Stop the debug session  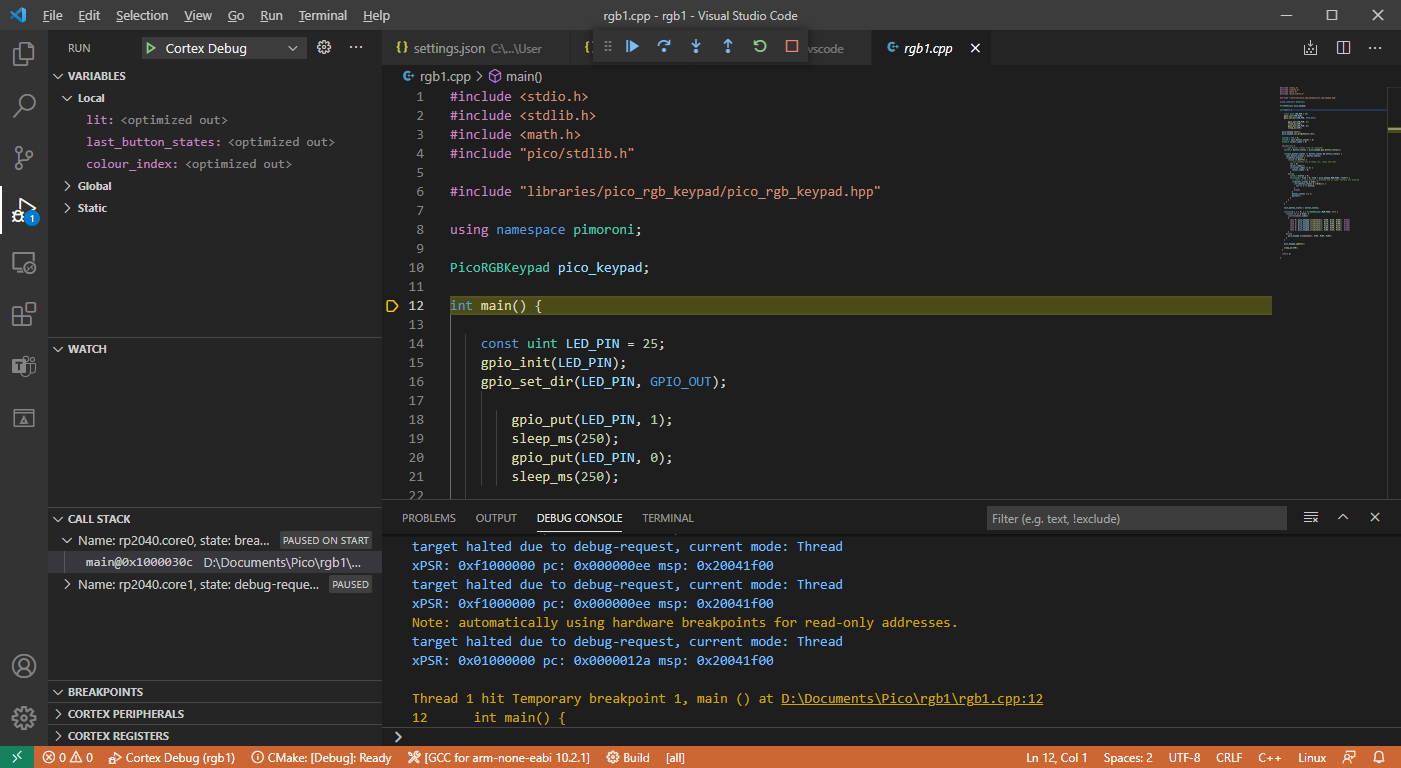coord(792,47)
